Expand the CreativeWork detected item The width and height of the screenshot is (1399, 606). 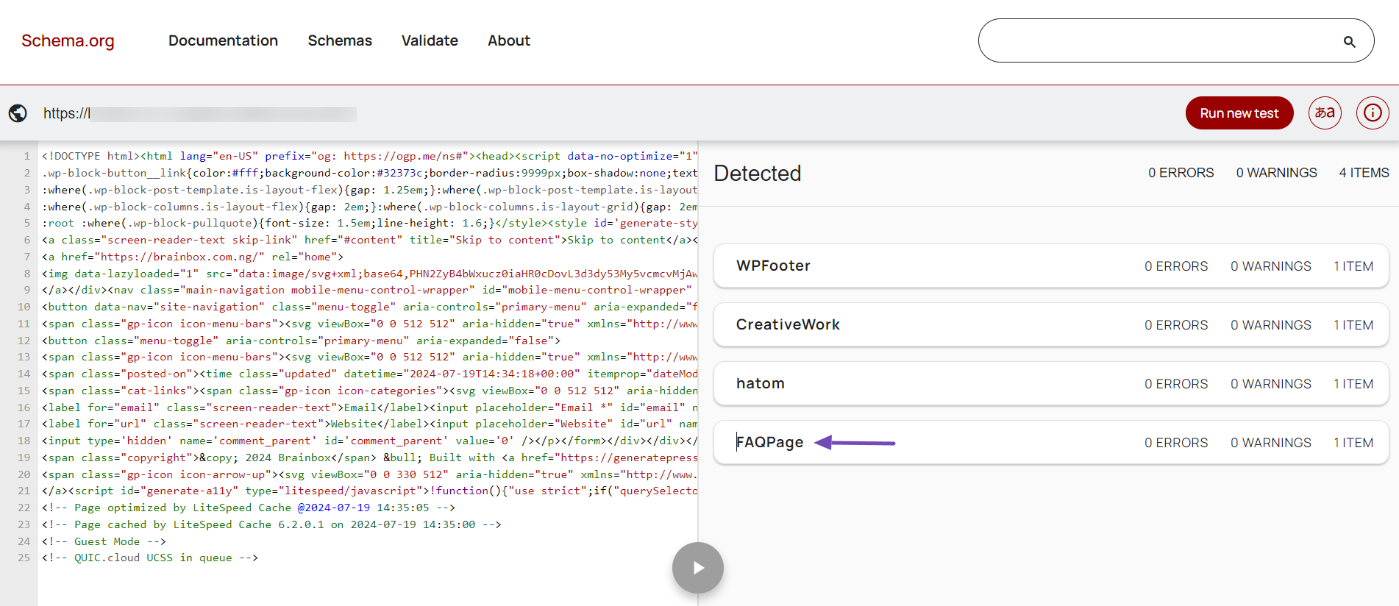click(x=1051, y=325)
